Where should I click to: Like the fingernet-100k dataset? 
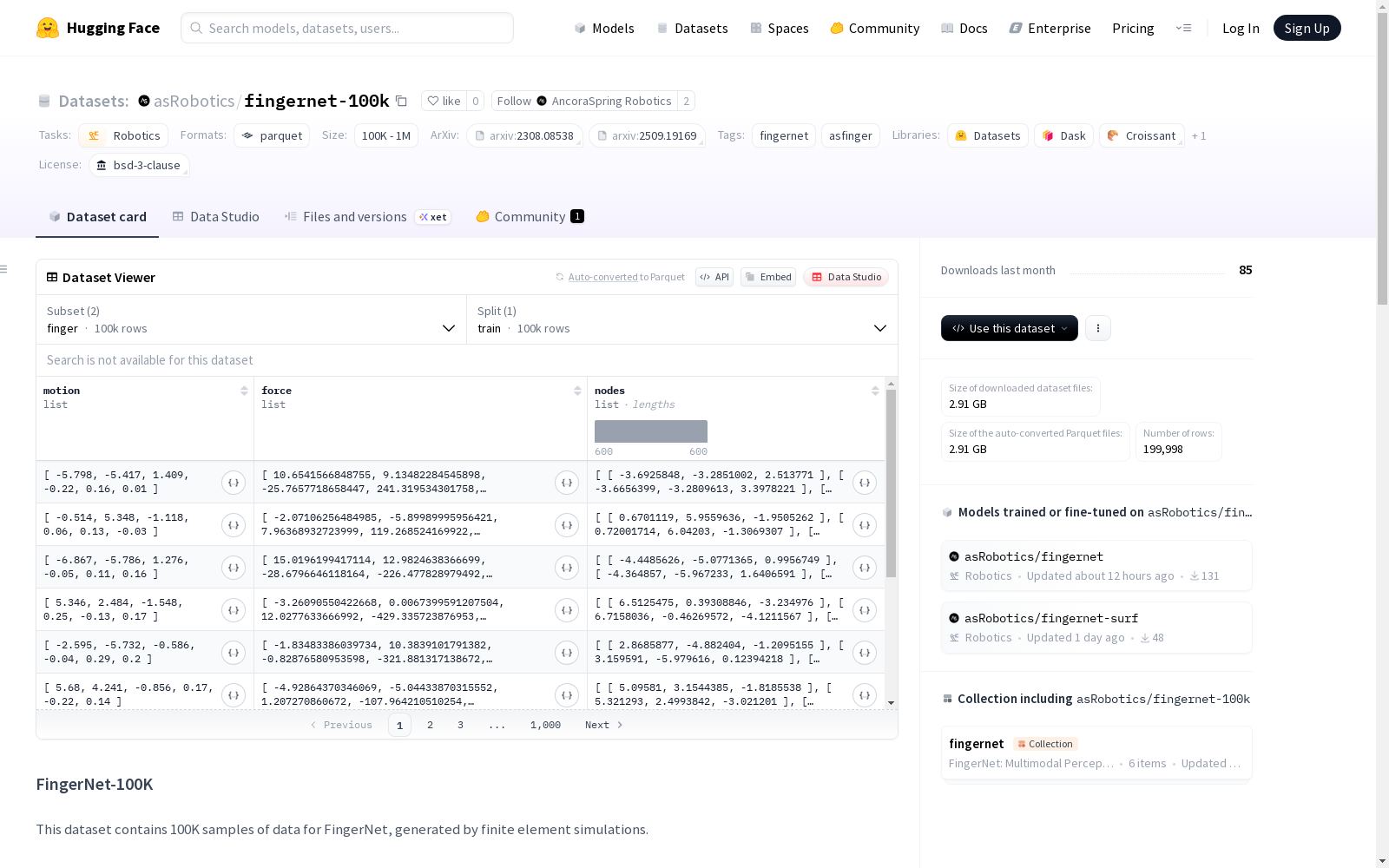444,101
